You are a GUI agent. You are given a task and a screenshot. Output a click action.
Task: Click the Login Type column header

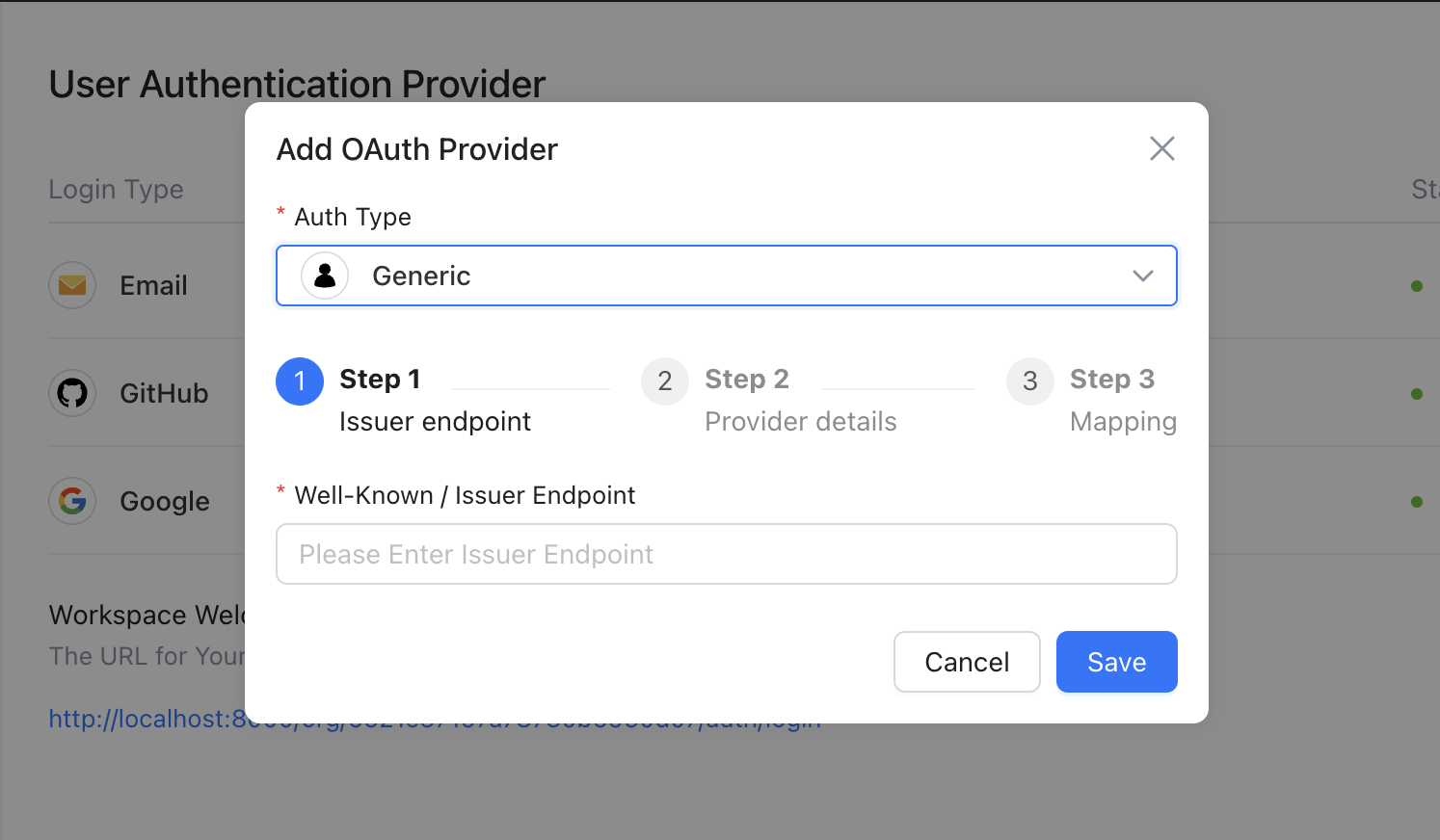(x=116, y=190)
